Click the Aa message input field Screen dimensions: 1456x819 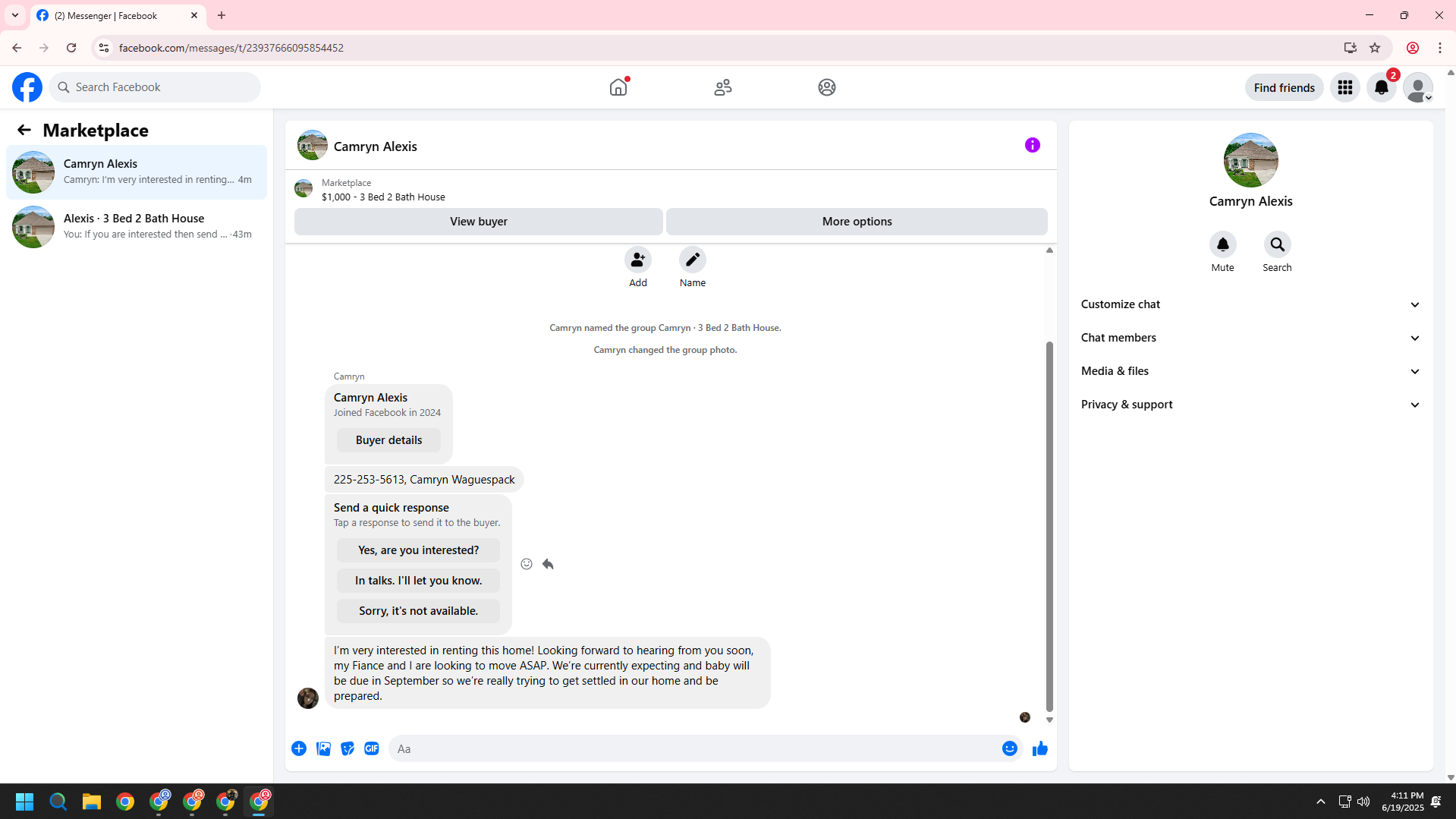pyautogui.click(x=694, y=748)
